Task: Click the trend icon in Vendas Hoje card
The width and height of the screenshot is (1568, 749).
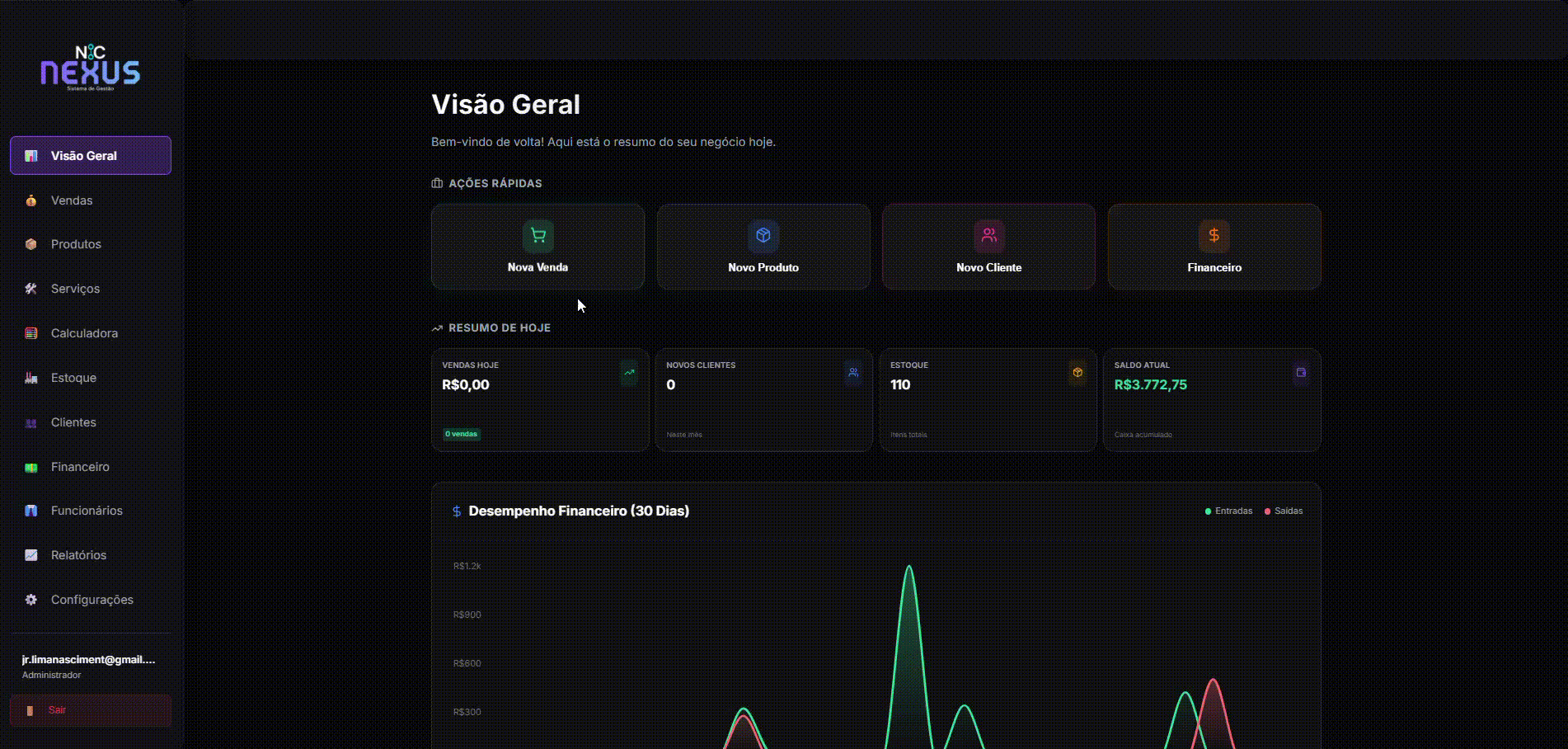Action: (x=629, y=373)
